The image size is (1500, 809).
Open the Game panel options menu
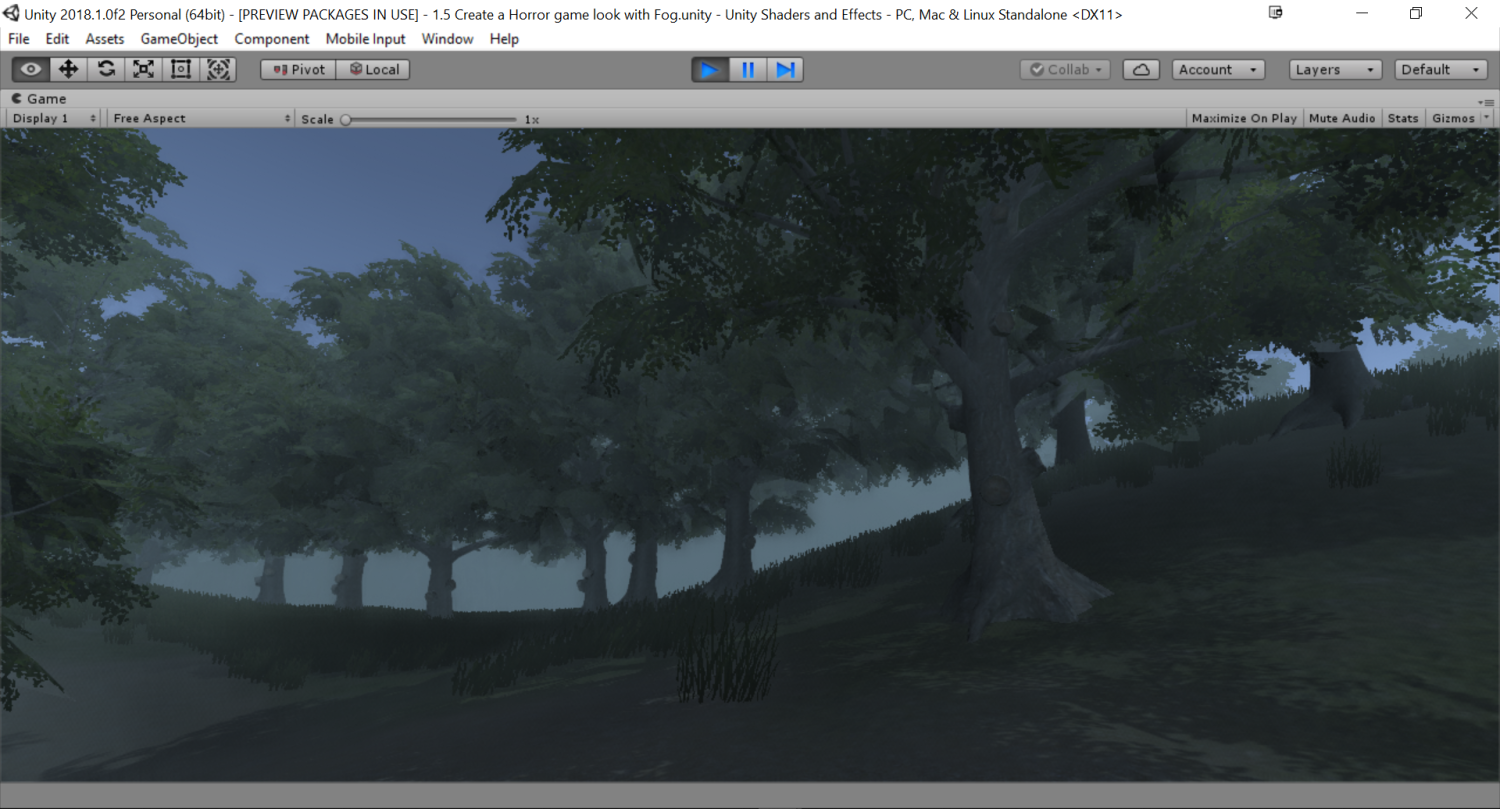(x=1487, y=102)
